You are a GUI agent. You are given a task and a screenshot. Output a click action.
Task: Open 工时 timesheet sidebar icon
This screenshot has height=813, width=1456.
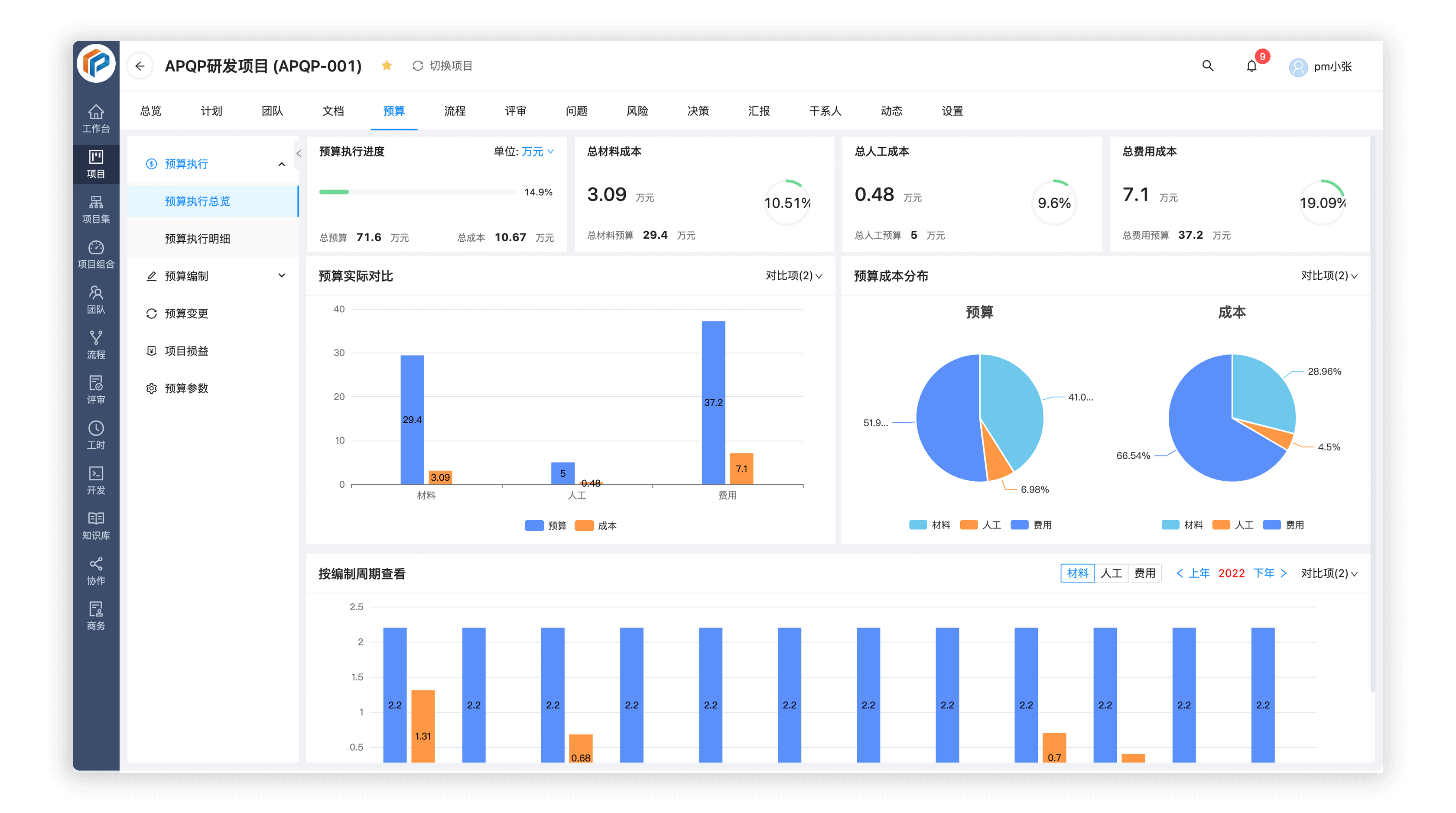click(95, 435)
